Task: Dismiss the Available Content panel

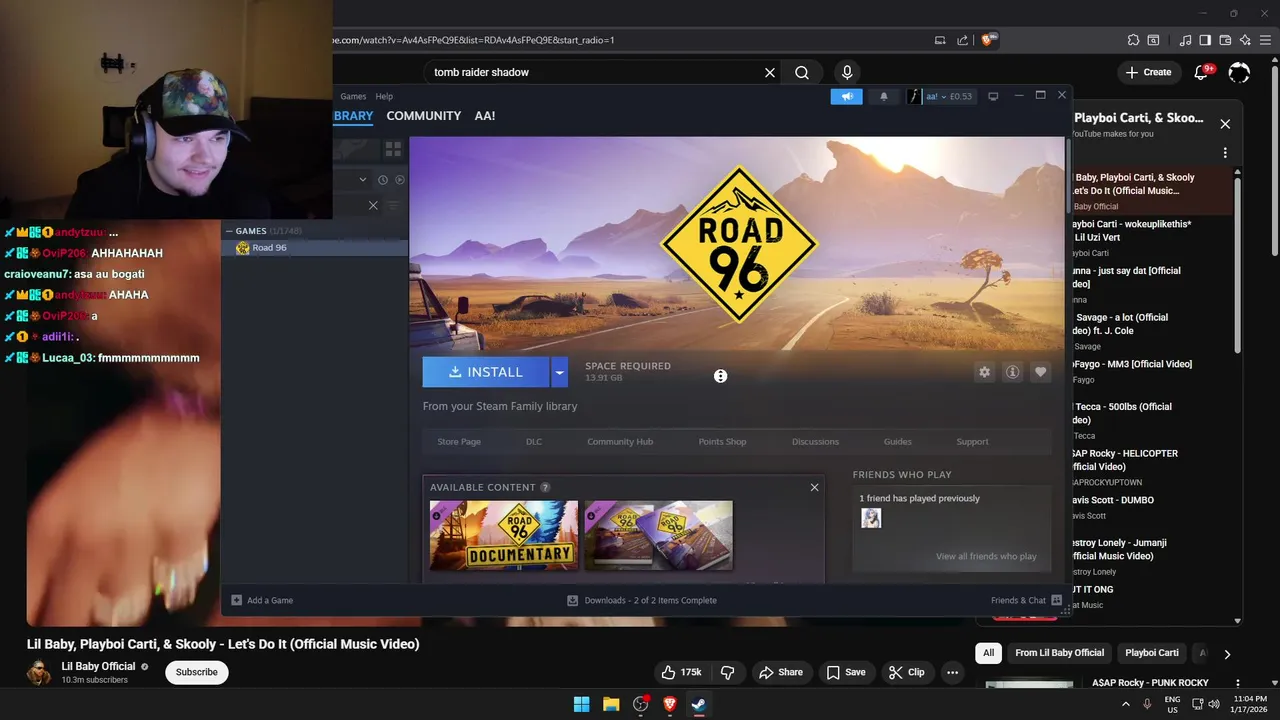Action: pos(814,487)
